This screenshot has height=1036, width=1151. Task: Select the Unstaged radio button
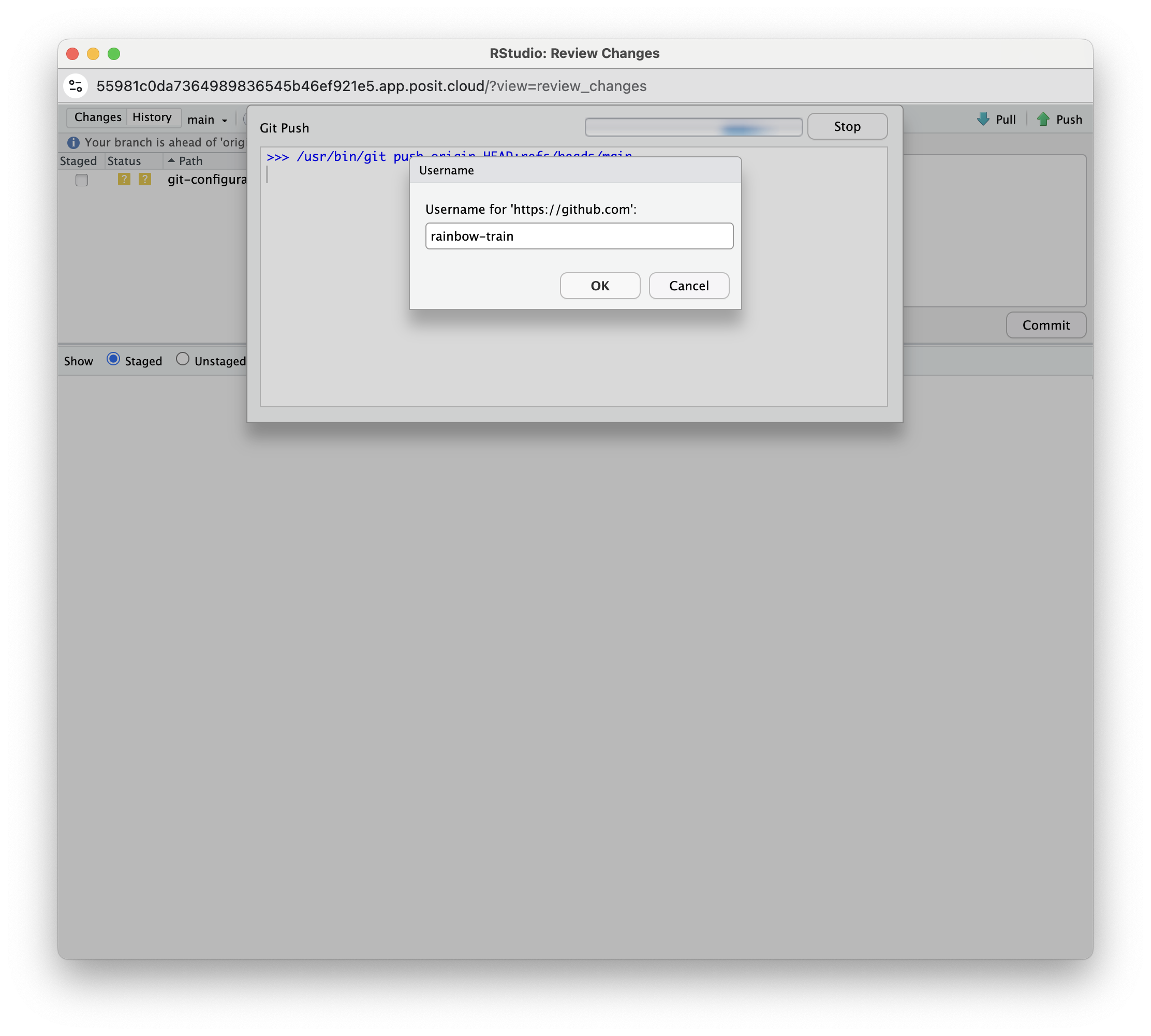[x=183, y=359]
